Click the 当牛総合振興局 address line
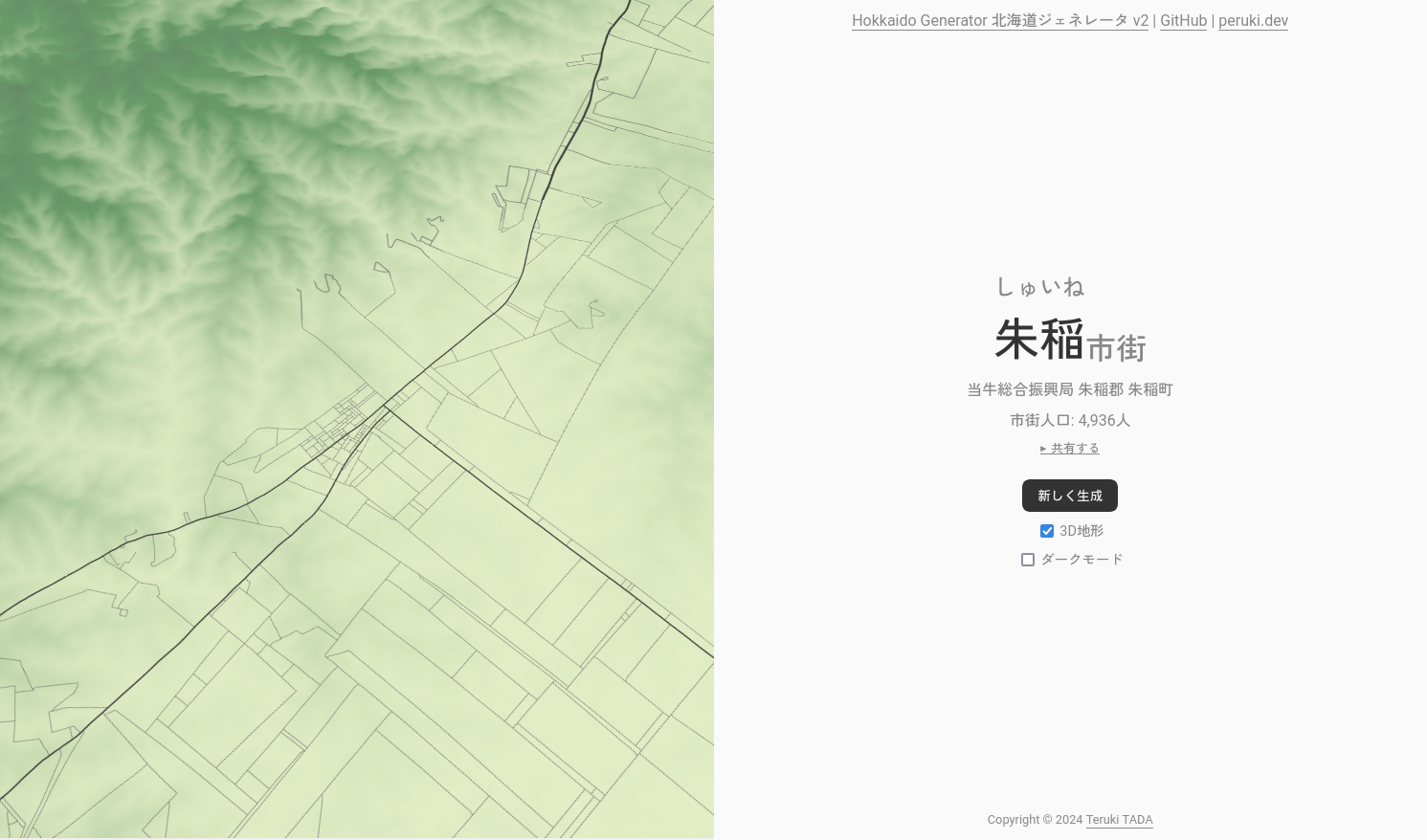1427x840 pixels. pos(1069,389)
